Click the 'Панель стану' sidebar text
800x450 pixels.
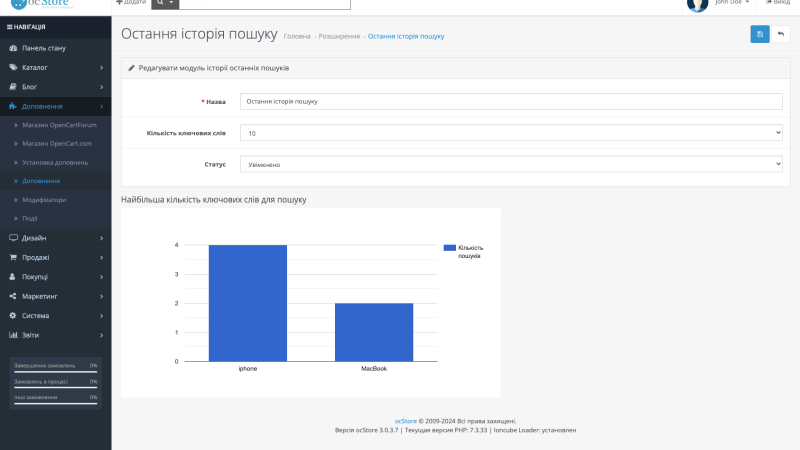coord(44,48)
